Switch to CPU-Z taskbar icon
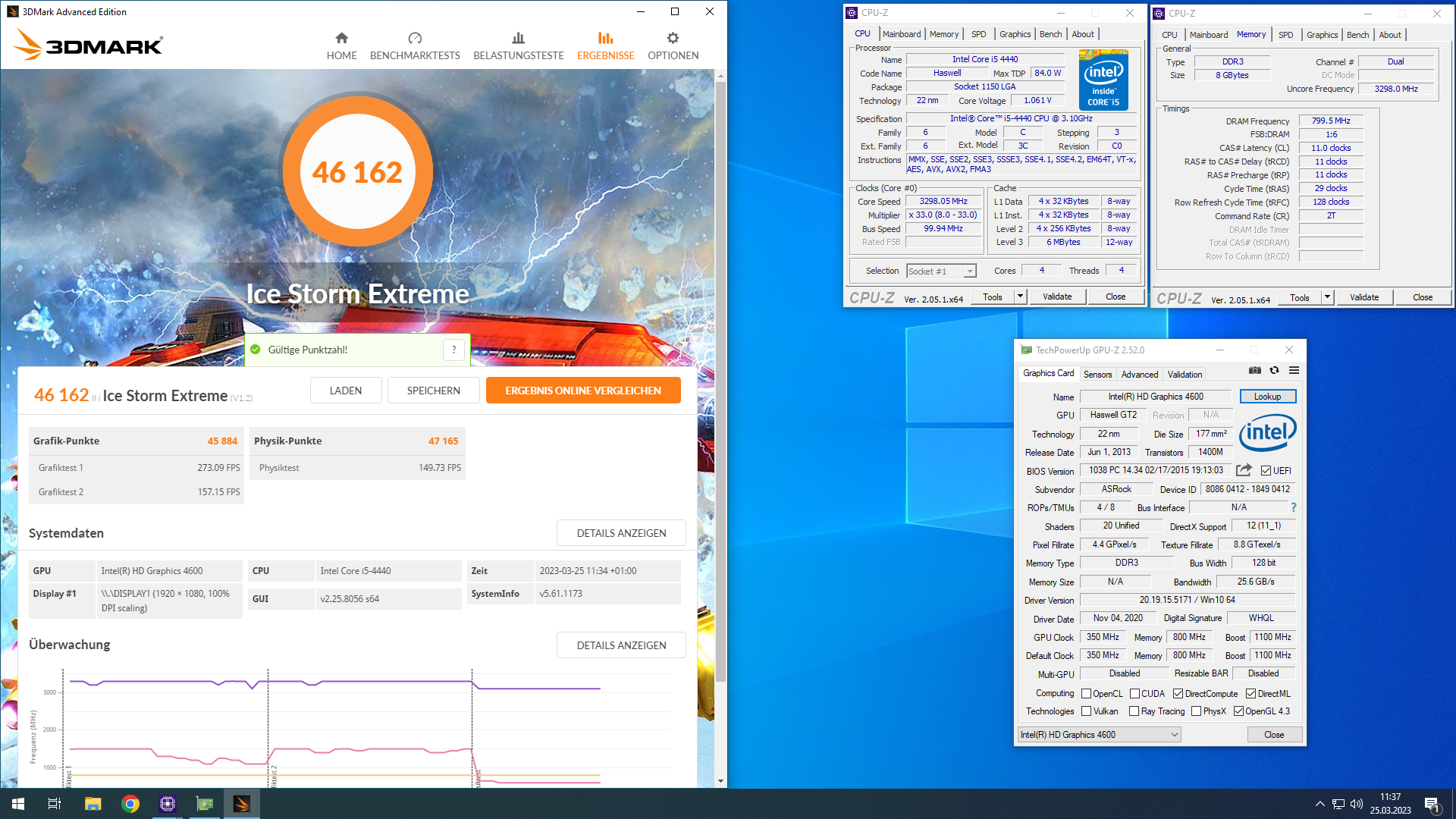Viewport: 1456px width, 819px height. pos(168,804)
